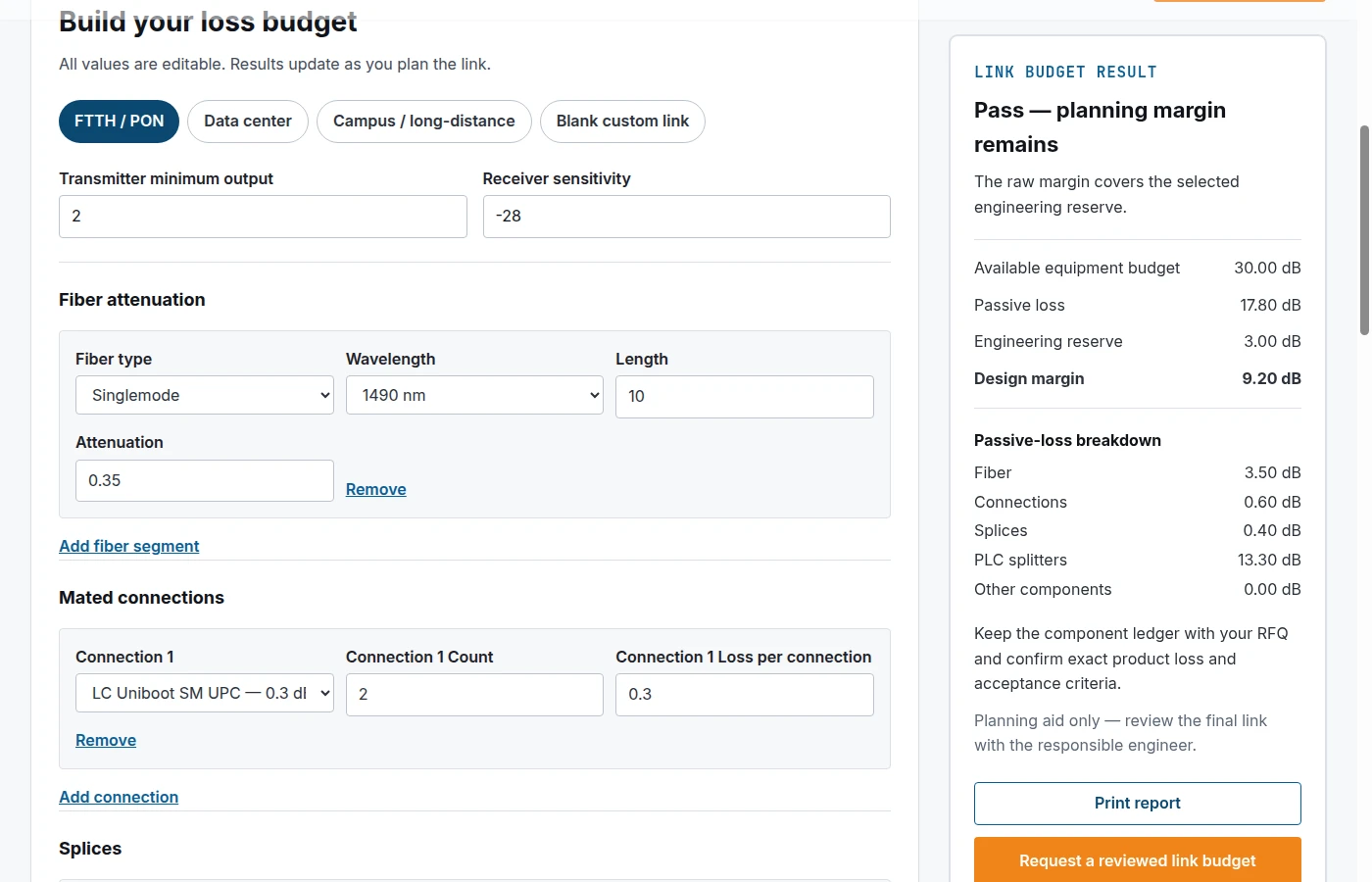Choose the Campus / long-distance preset
The width and height of the screenshot is (1372, 882).
[423, 122]
